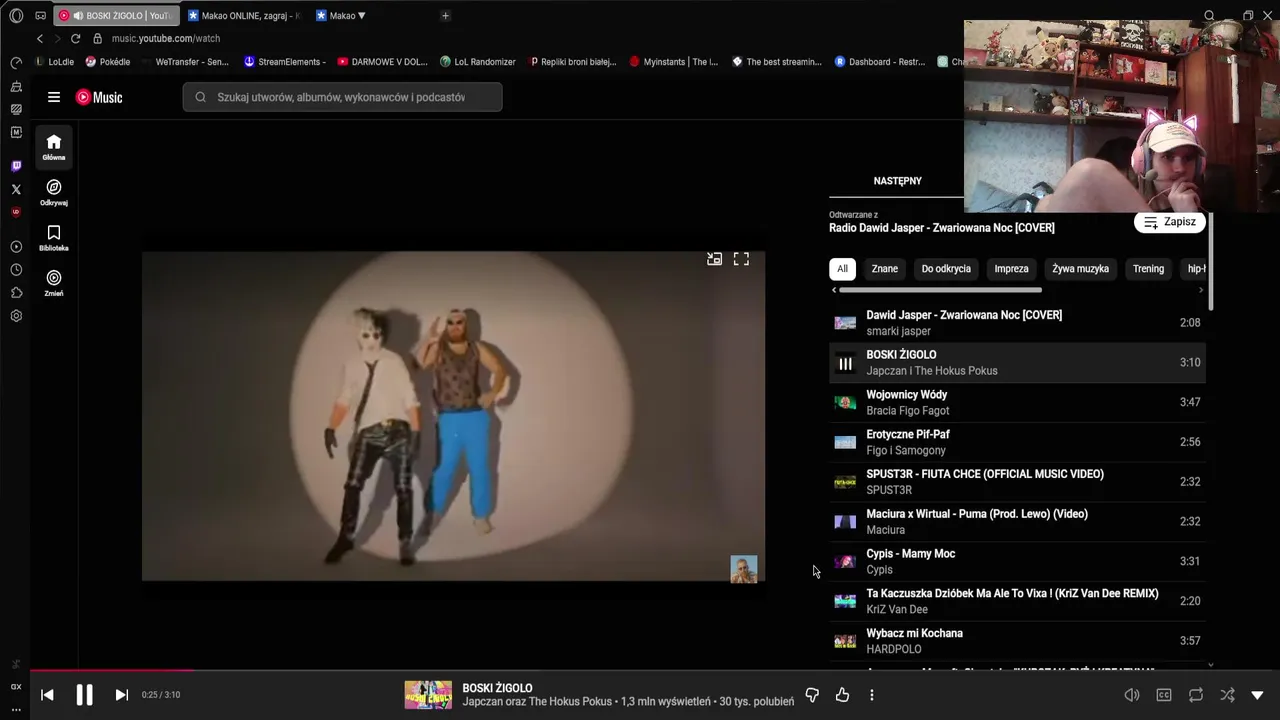Open the YouTube Music hamburger menu
Viewport: 1280px width, 720px height.
[54, 97]
